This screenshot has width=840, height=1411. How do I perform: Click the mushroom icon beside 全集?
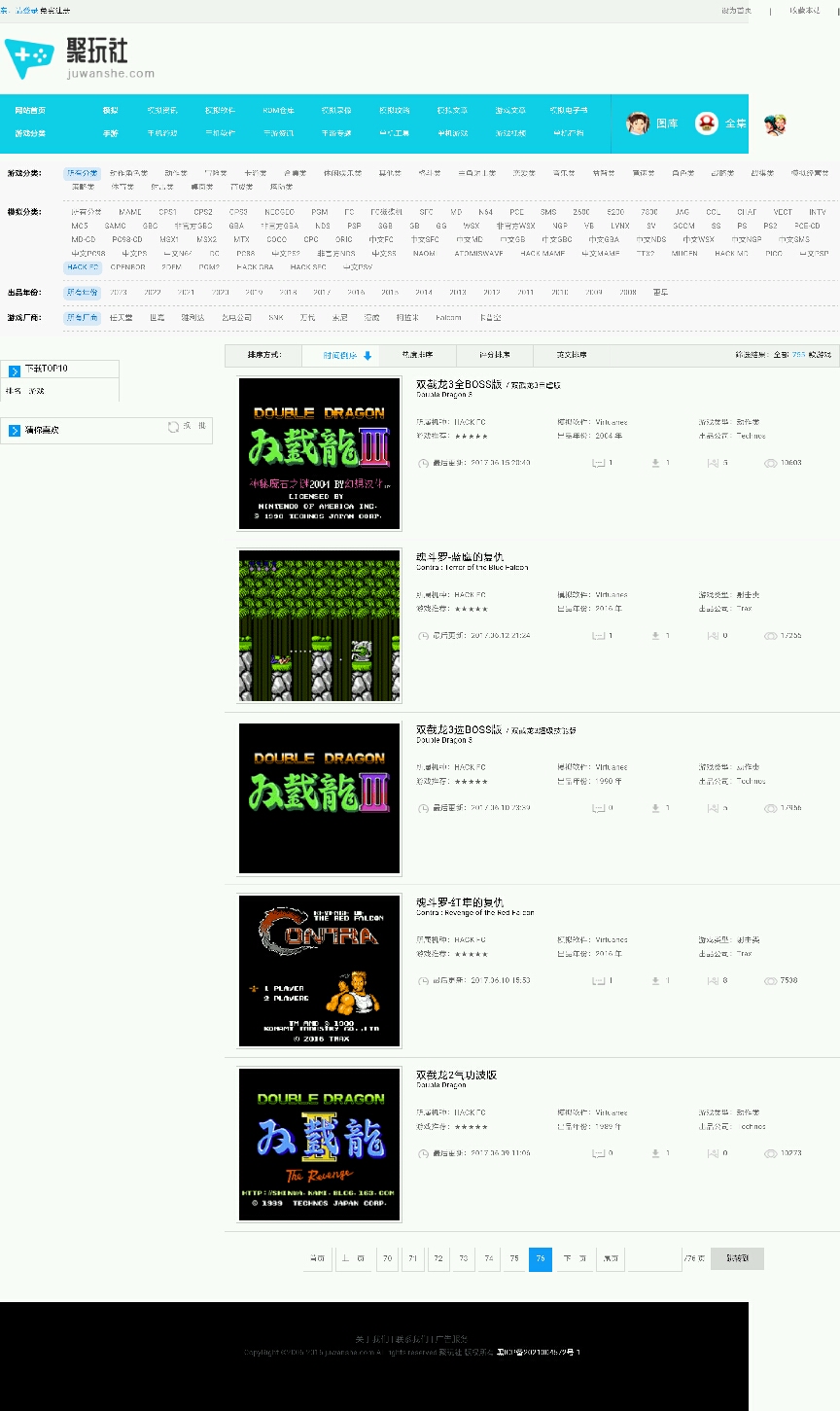[707, 123]
